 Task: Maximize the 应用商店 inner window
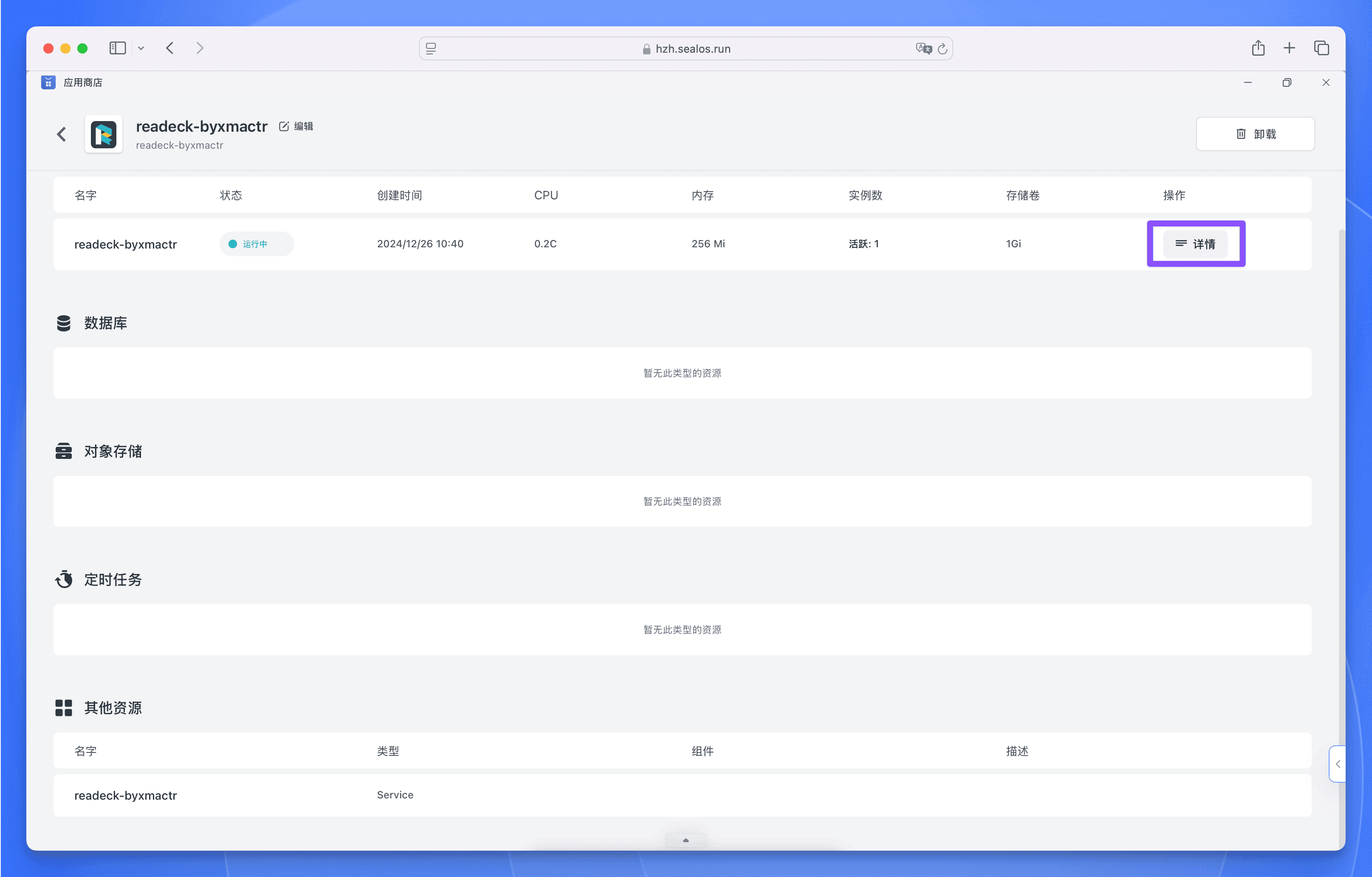[1287, 82]
